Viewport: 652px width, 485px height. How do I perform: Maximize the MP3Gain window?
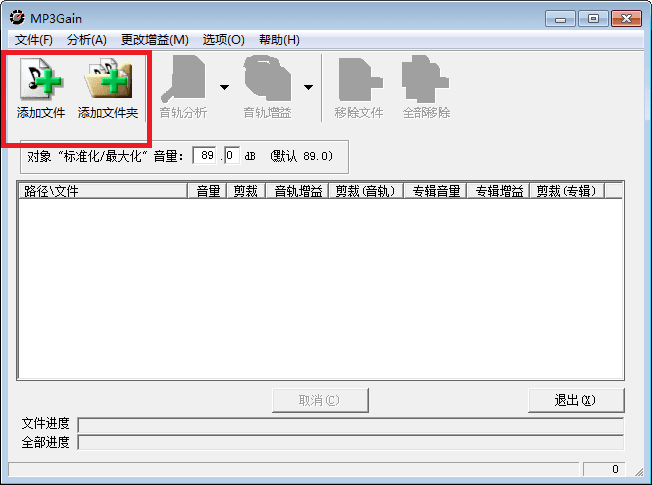tap(593, 19)
